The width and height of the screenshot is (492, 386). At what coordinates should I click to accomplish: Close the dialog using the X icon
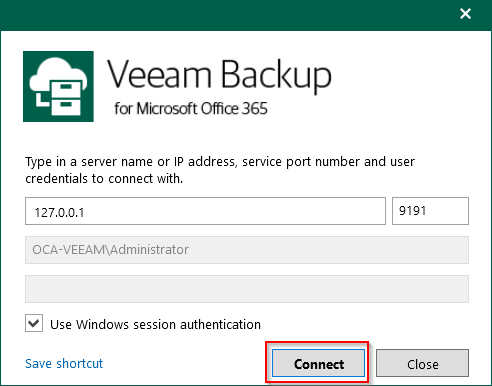coord(465,14)
